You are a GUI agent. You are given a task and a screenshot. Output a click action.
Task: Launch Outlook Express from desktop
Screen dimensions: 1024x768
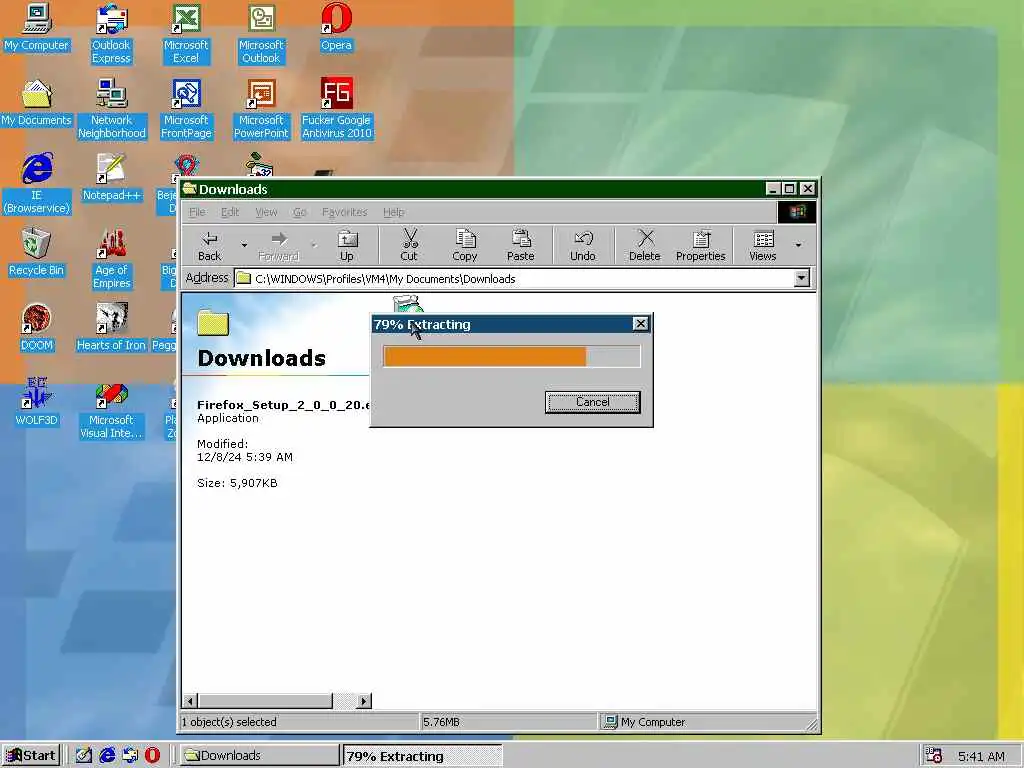coord(111,34)
